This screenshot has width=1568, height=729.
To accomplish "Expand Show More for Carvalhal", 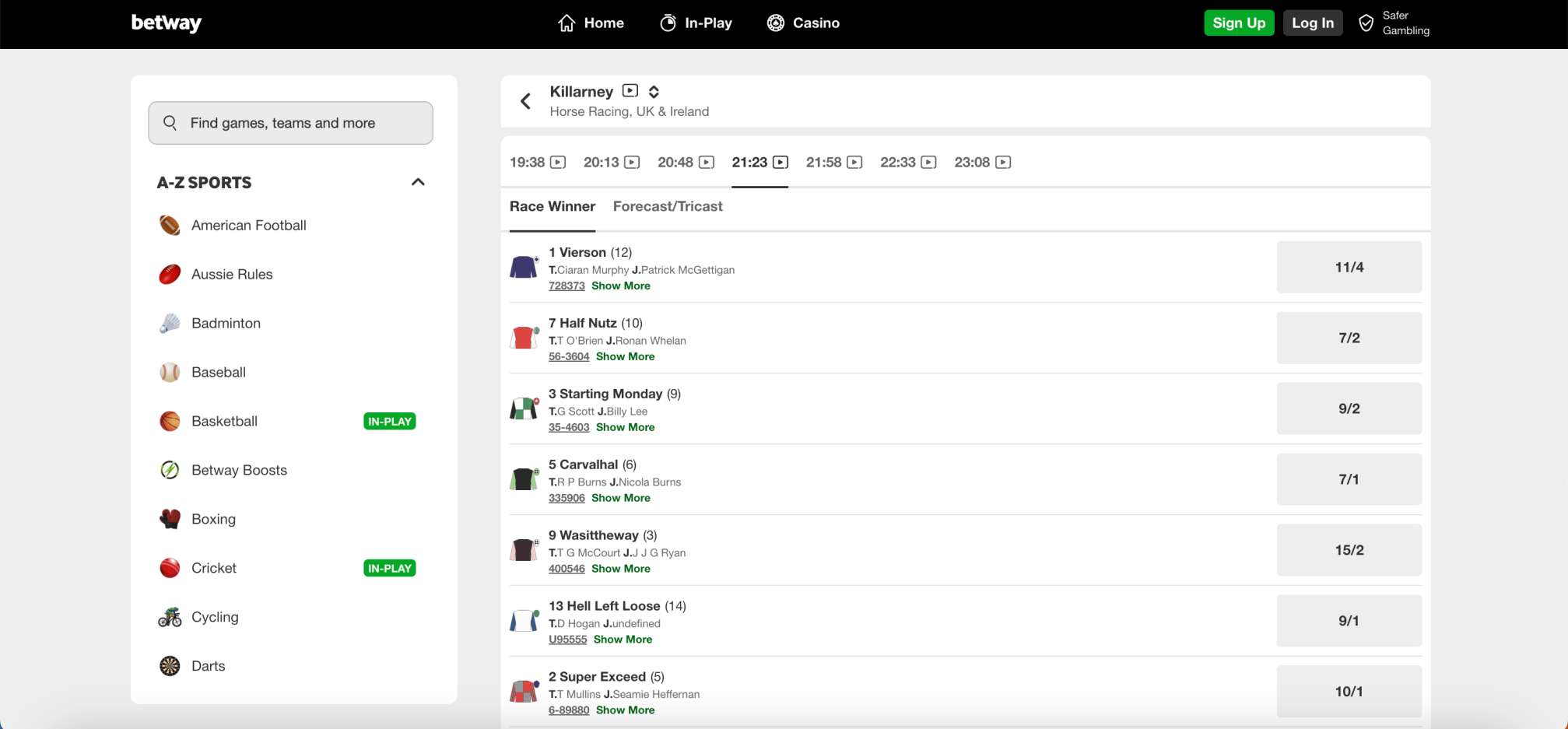I will [620, 498].
